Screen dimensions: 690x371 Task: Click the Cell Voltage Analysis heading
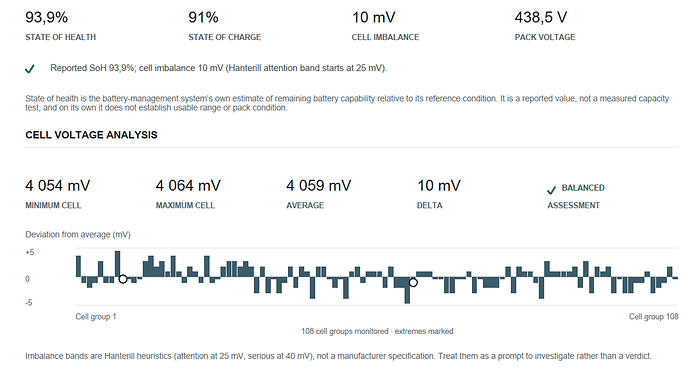point(91,135)
